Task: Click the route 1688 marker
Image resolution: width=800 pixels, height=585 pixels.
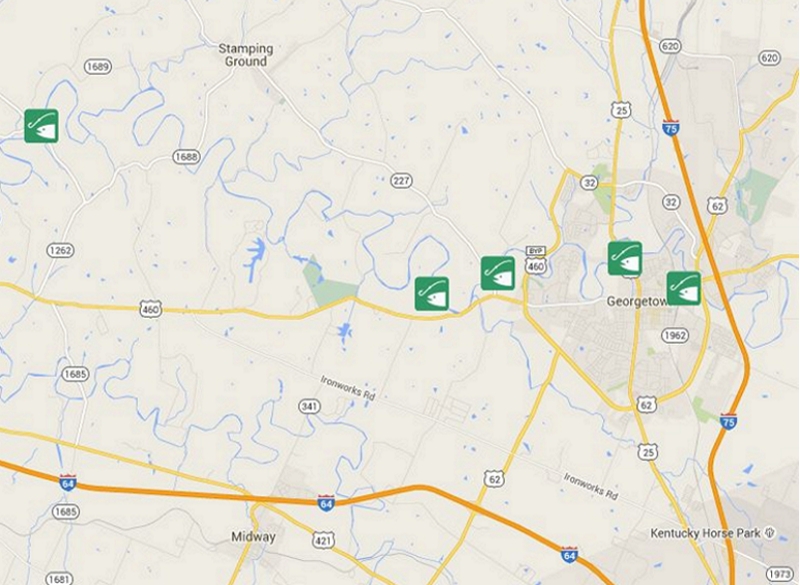Action: pos(186,156)
